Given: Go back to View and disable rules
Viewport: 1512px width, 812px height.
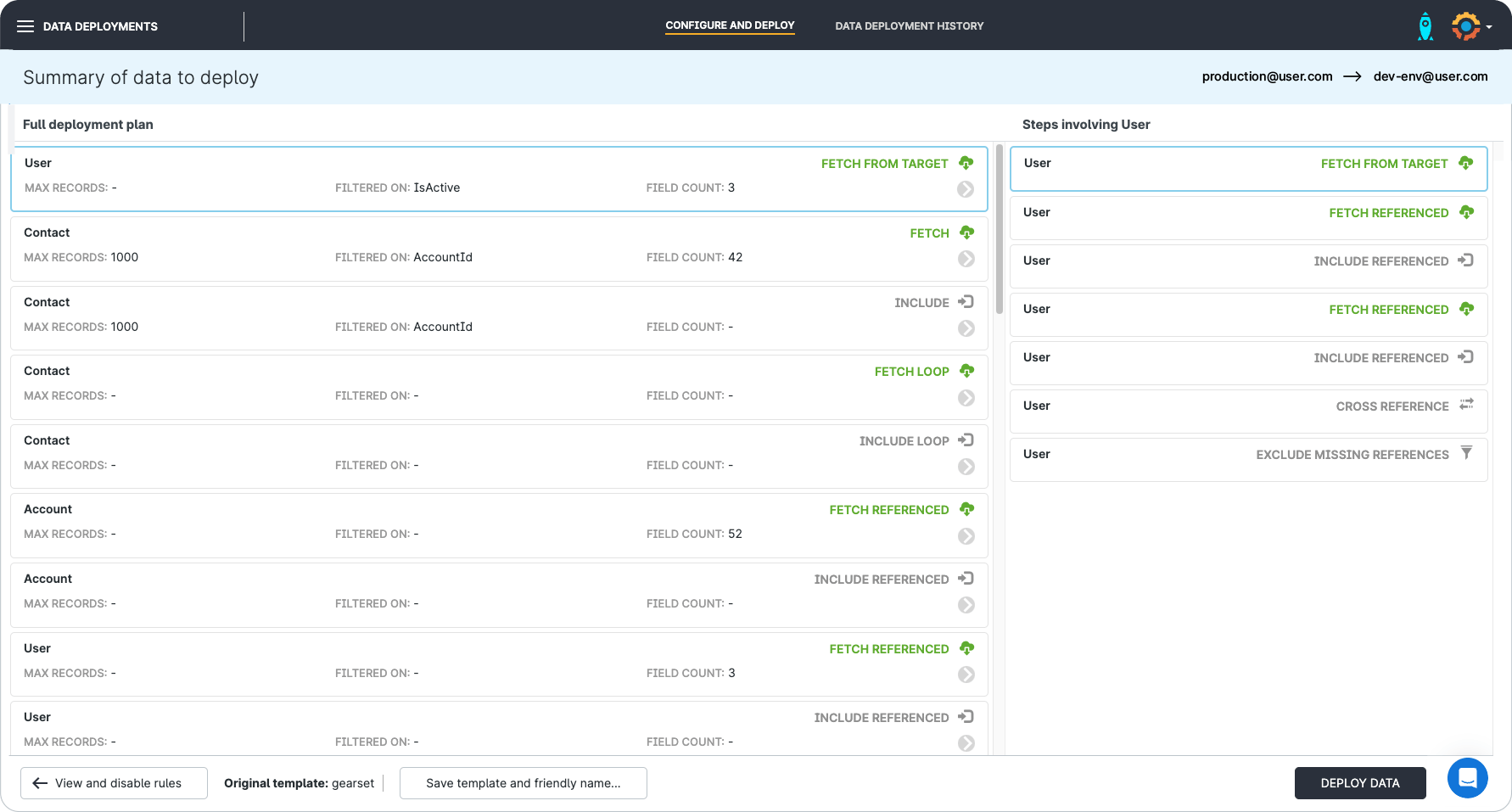Looking at the screenshot, I should (114, 783).
